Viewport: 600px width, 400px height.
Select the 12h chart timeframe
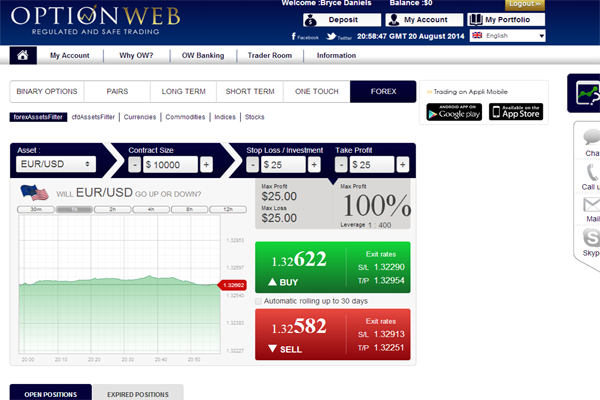click(x=228, y=209)
